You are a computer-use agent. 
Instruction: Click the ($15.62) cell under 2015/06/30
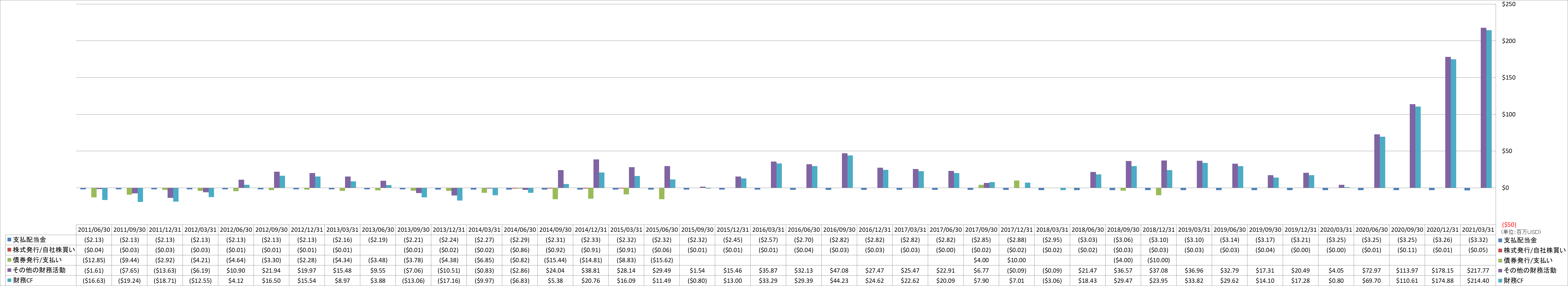click(662, 260)
